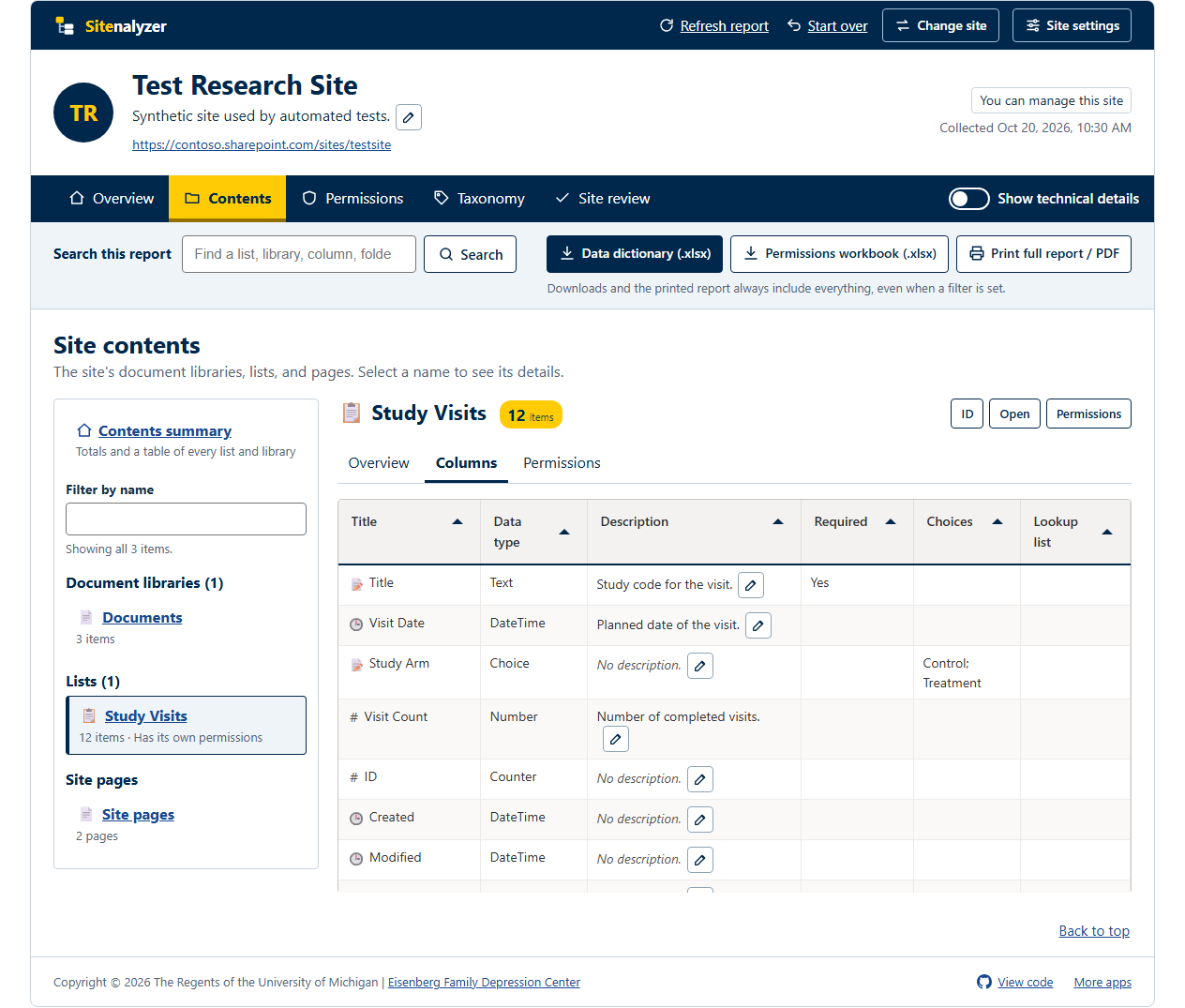Click Start over link
Image resolution: width=1185 pixels, height=1008 pixels.
(x=828, y=26)
